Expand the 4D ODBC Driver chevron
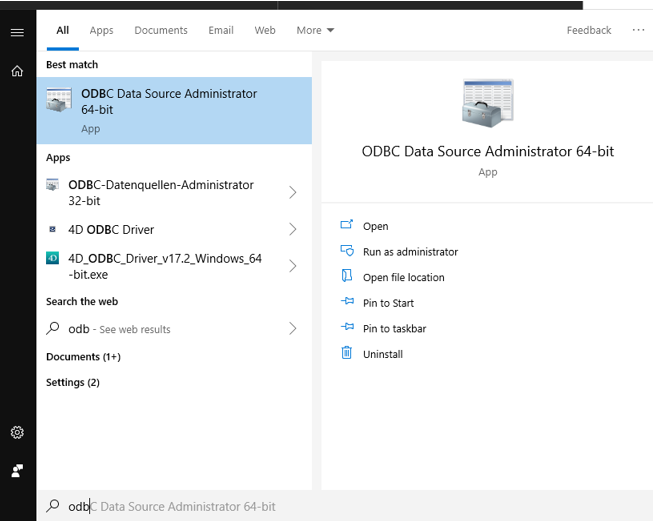 (x=292, y=229)
